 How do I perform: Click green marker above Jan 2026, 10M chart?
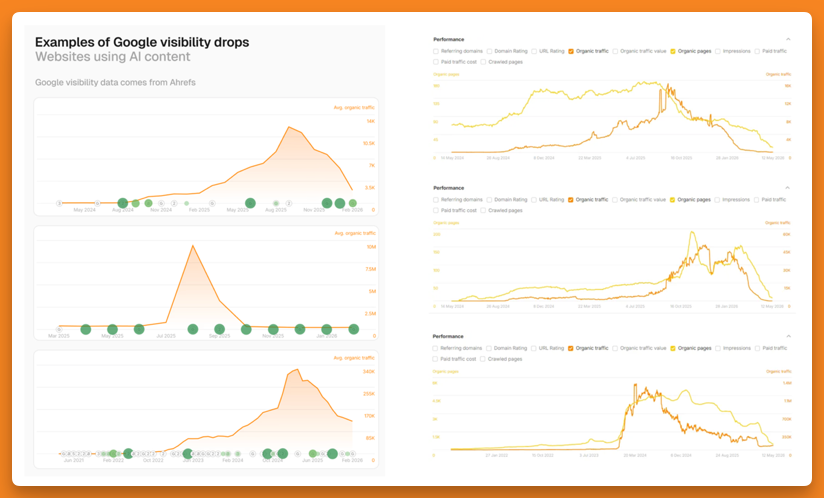[326, 329]
